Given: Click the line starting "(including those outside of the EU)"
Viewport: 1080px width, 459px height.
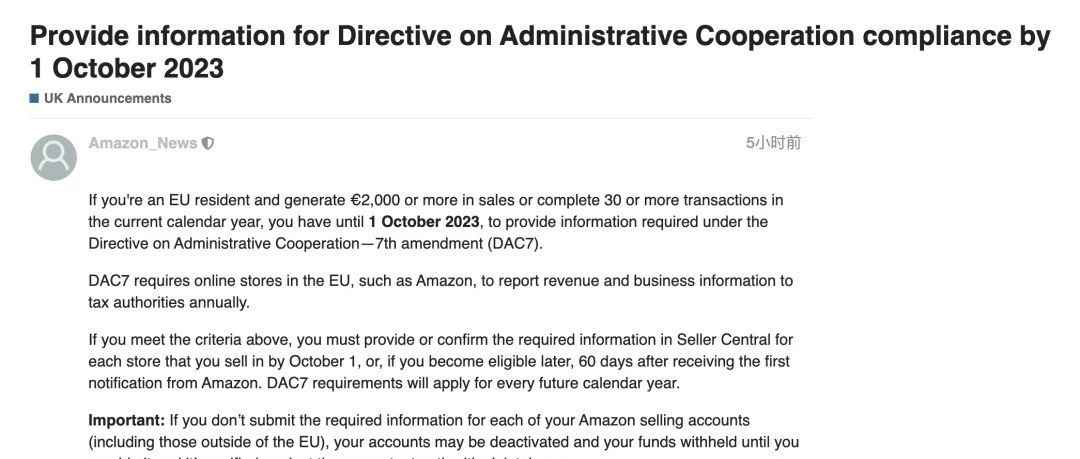Looking at the screenshot, I should (x=444, y=442).
